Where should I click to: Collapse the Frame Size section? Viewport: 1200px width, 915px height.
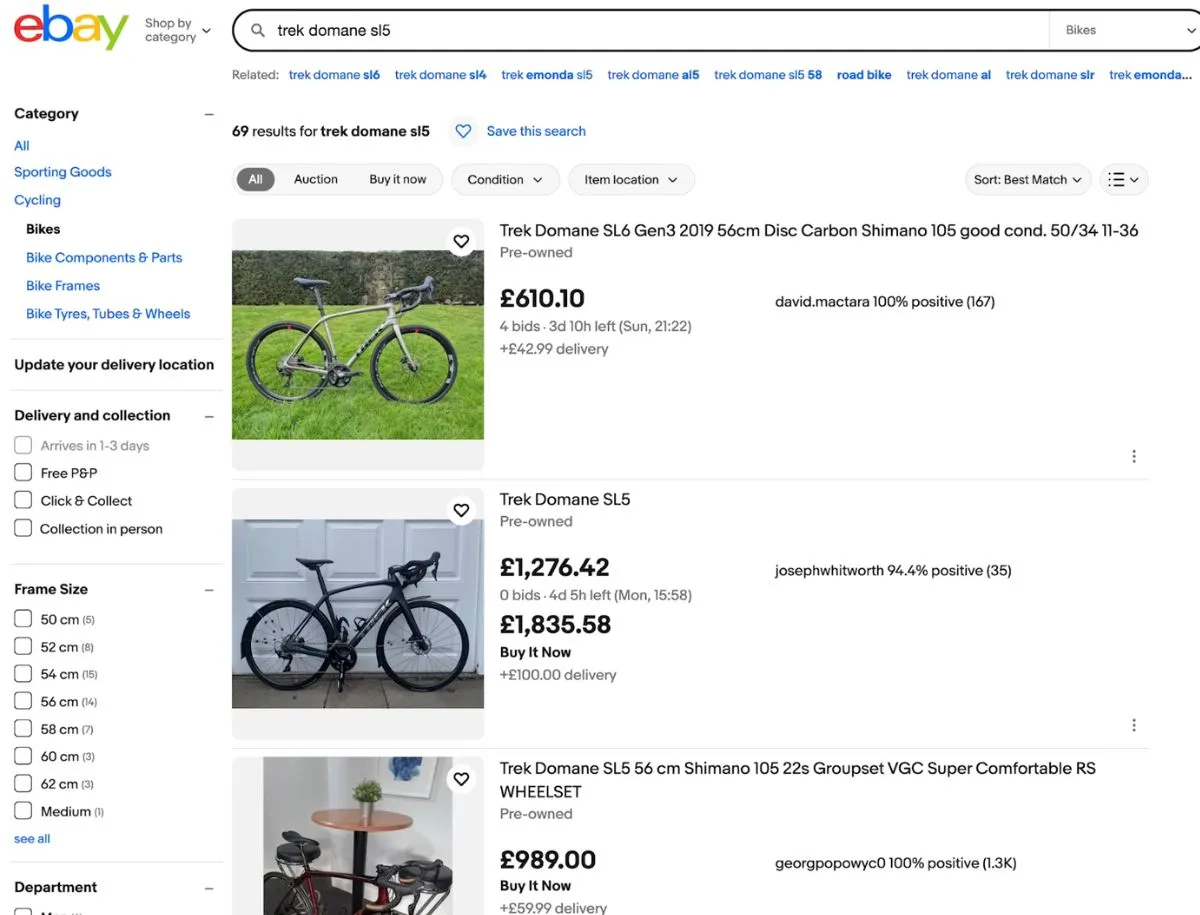coord(209,590)
